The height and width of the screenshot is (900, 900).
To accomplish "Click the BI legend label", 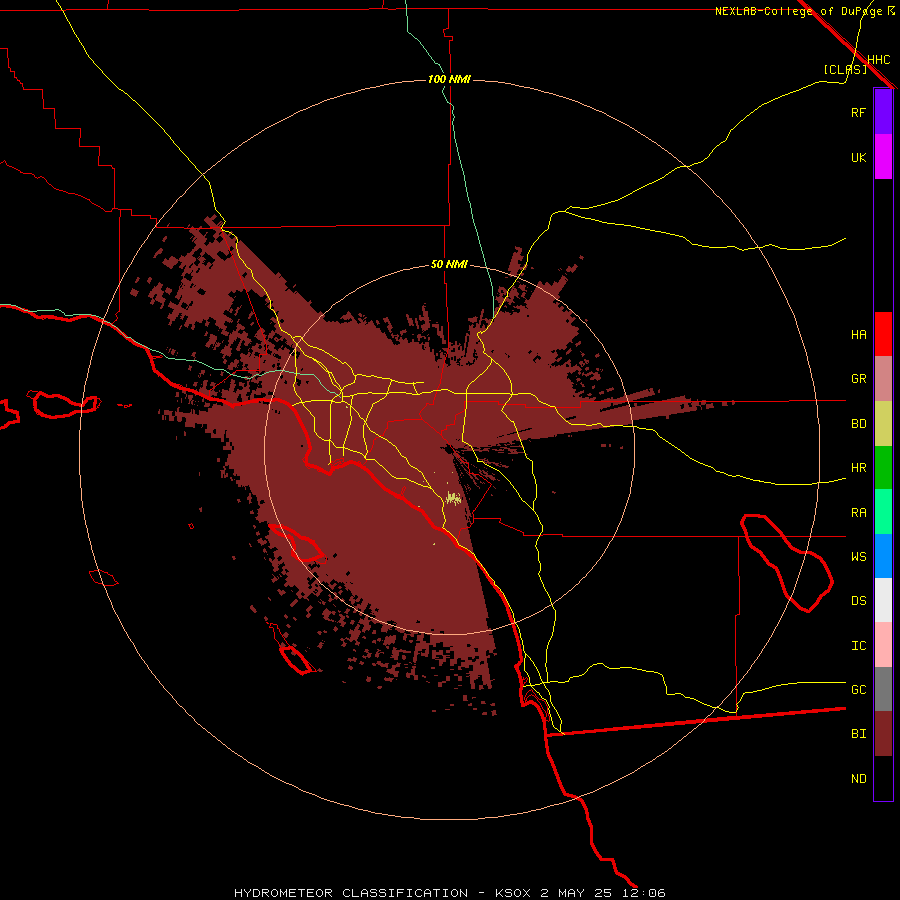I will point(858,734).
